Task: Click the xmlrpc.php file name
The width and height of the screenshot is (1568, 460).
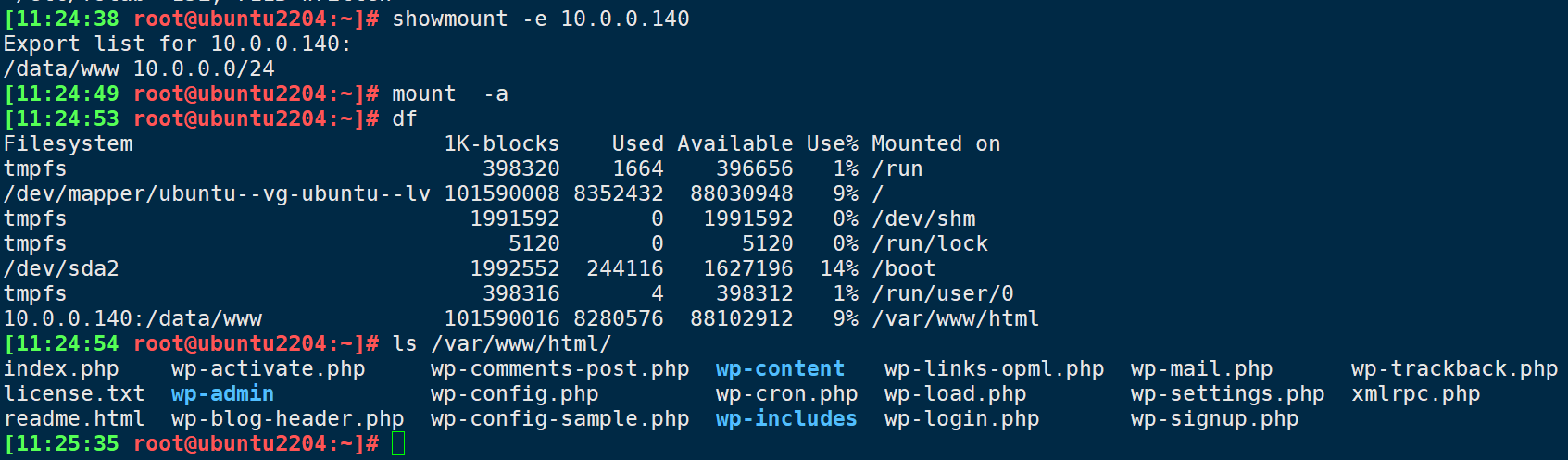Action: tap(1415, 393)
